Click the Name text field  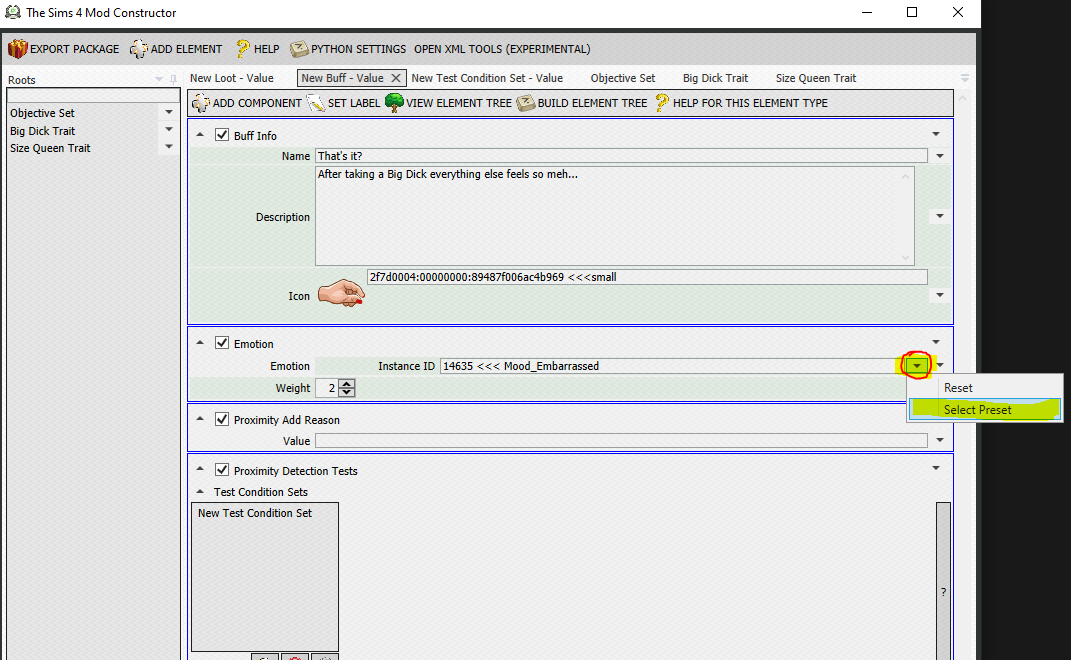coord(621,156)
